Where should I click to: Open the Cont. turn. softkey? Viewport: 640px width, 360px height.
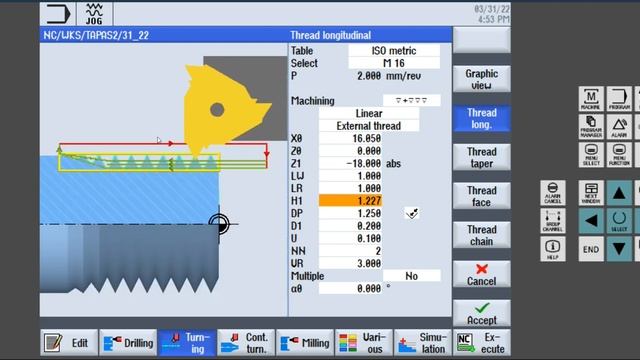[246, 343]
